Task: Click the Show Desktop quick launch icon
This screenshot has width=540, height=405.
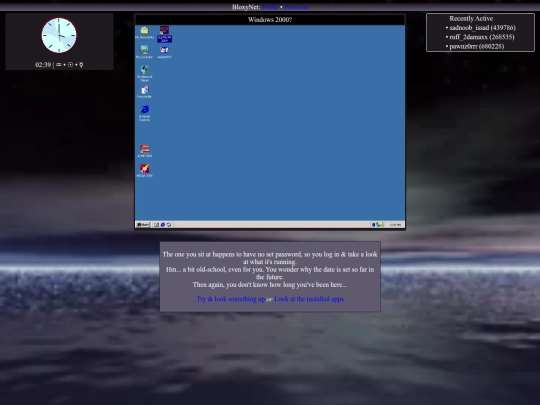Action: point(156,225)
